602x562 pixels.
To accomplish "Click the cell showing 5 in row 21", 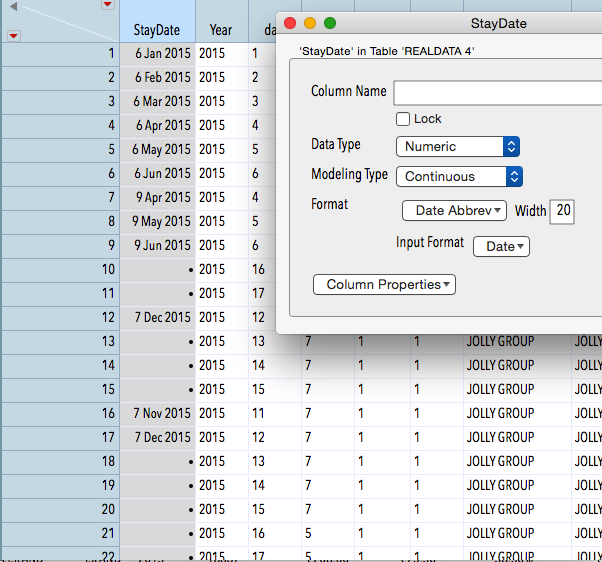I will (x=328, y=534).
